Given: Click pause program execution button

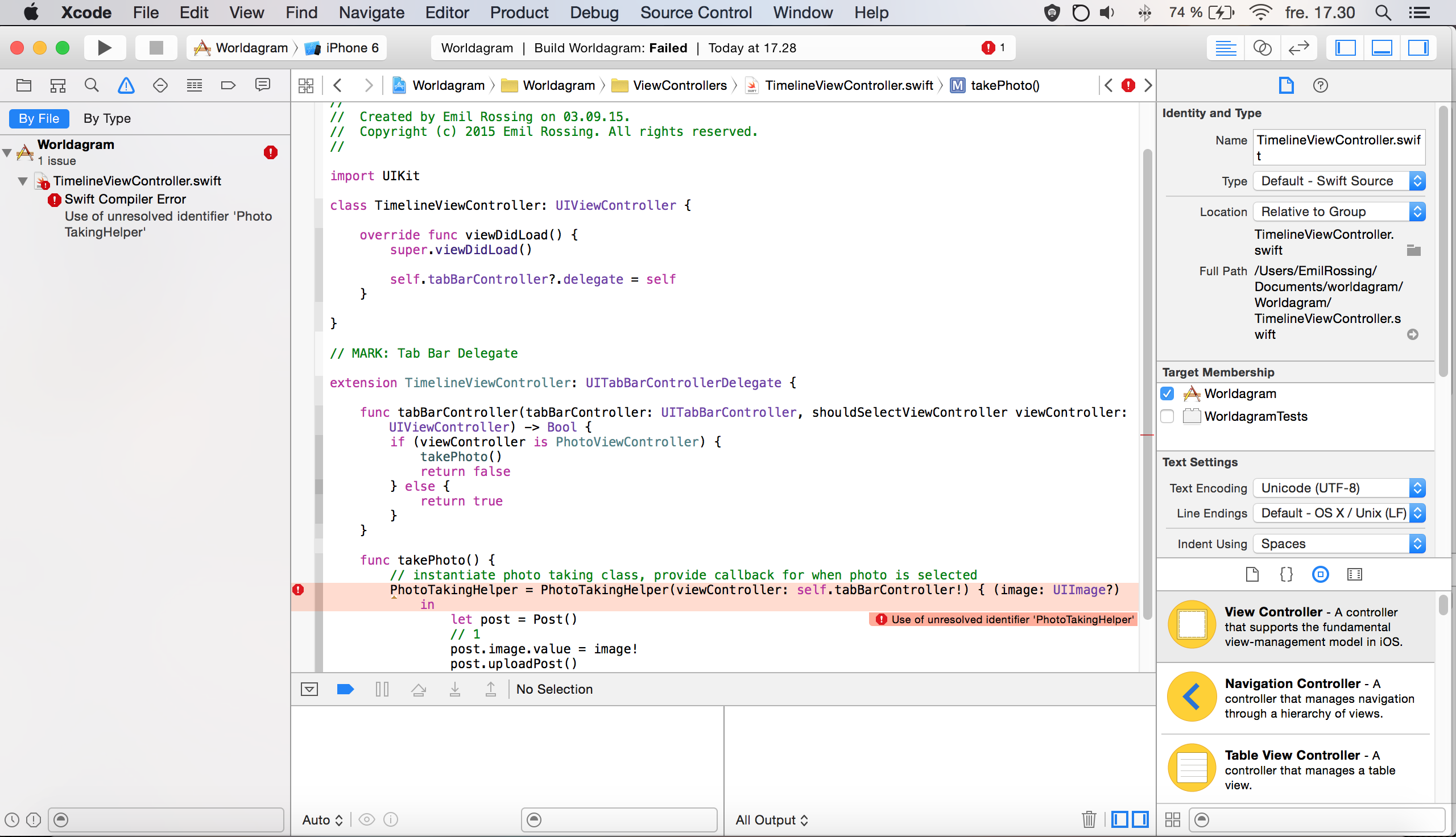Looking at the screenshot, I should click(382, 689).
